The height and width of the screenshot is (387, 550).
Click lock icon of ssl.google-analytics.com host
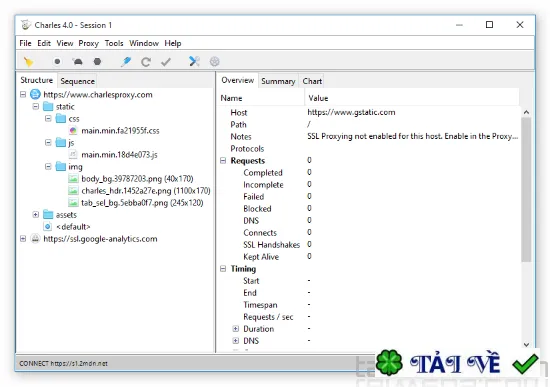coord(35,239)
